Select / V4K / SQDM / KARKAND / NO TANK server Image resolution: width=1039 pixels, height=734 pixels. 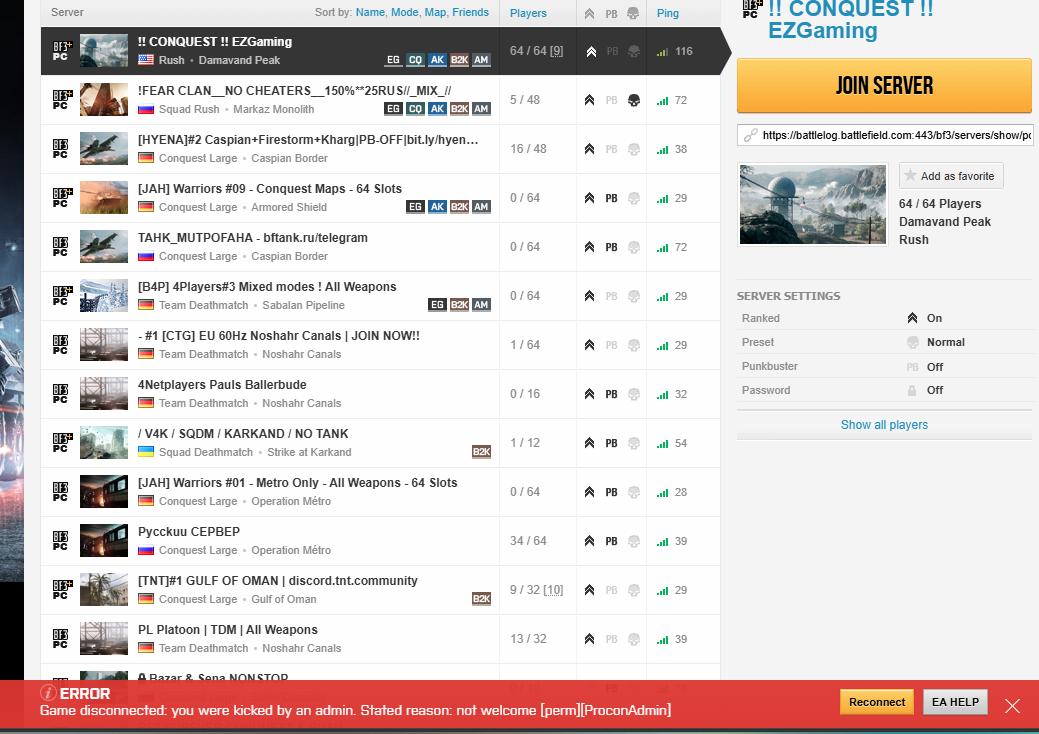pos(380,443)
